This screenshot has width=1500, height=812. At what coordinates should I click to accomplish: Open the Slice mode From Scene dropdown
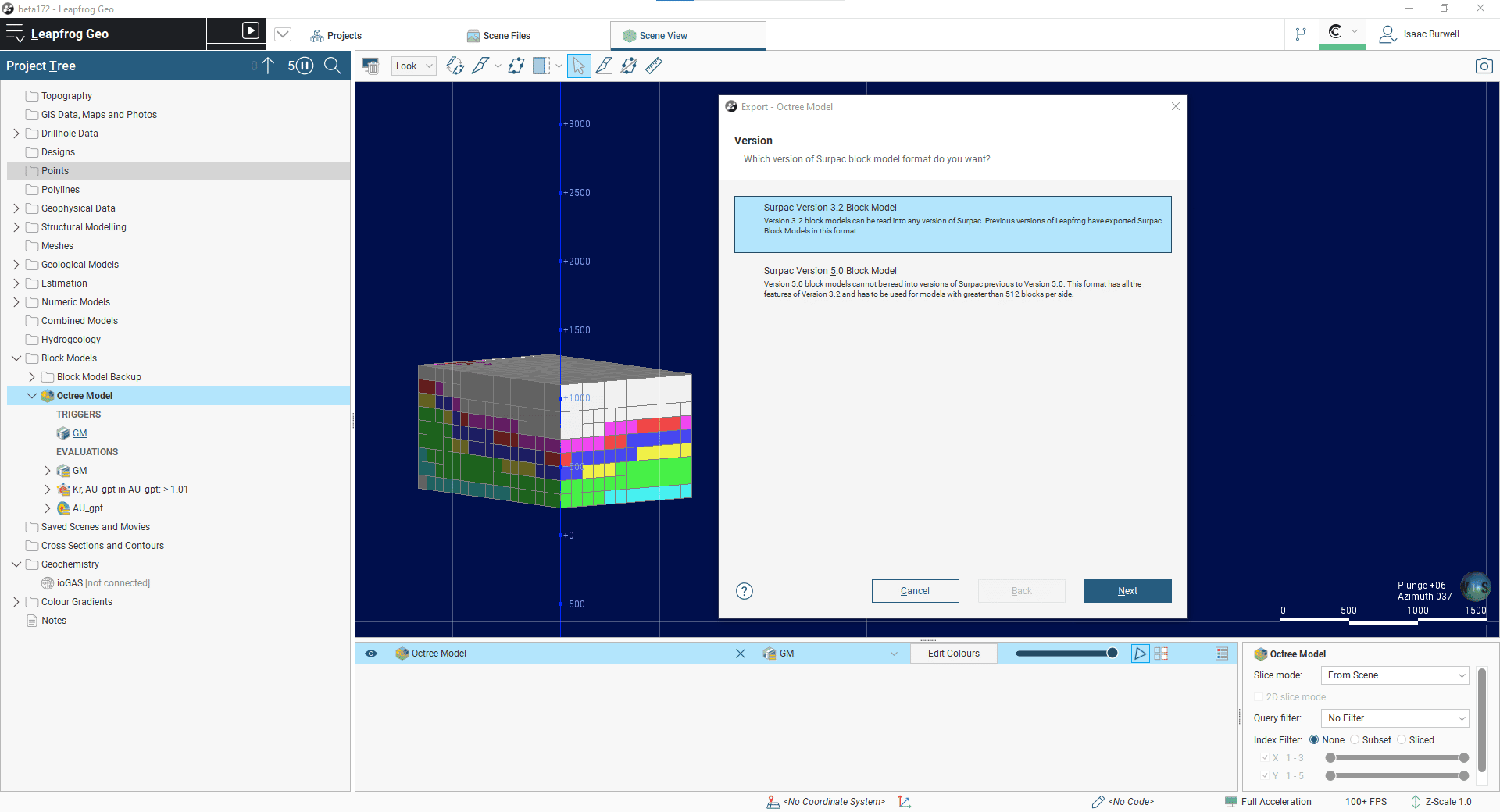click(1395, 675)
